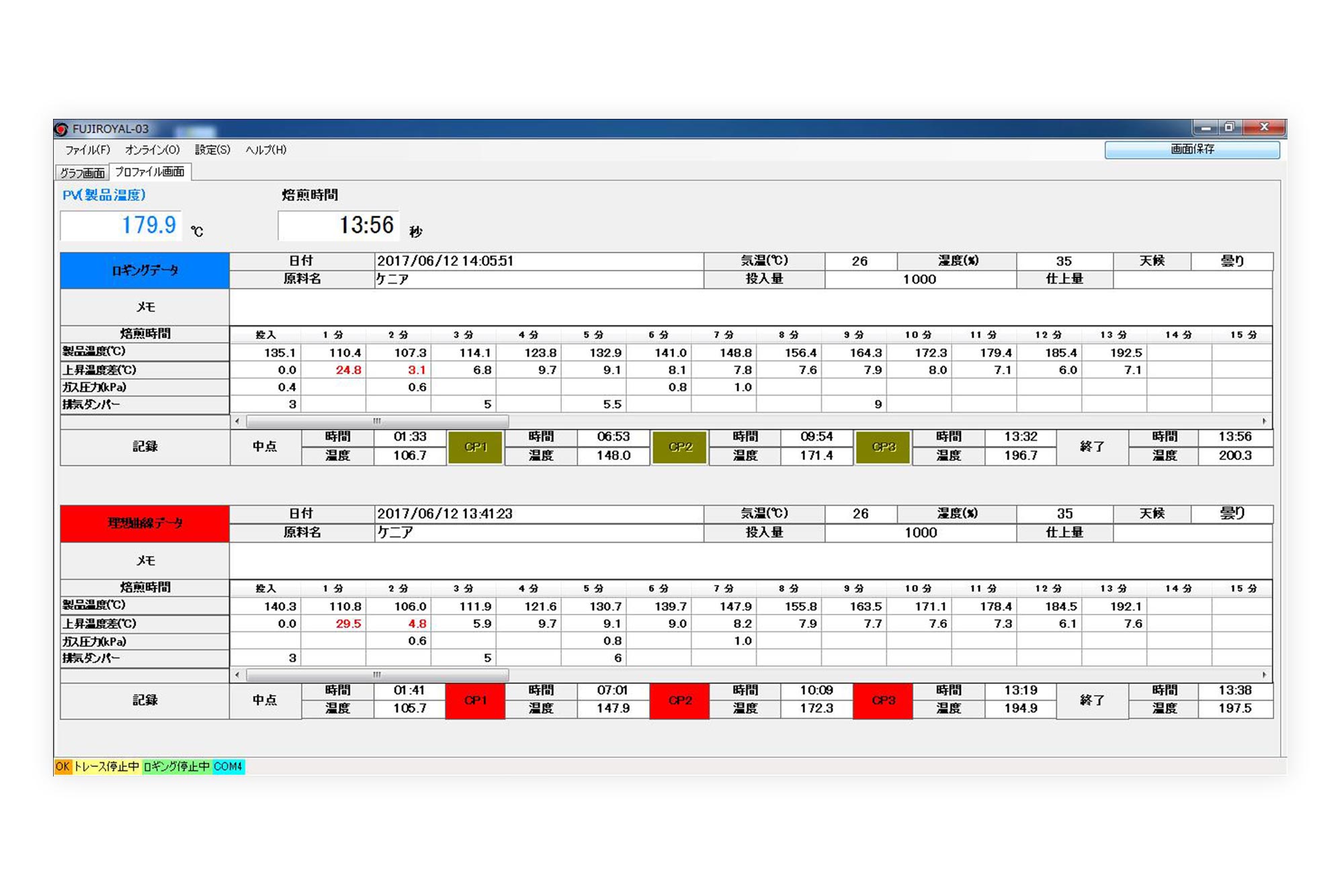Click the ideal curve date 2017/06/12 13:41:23
This screenshot has height=896, width=1344.
(x=538, y=514)
